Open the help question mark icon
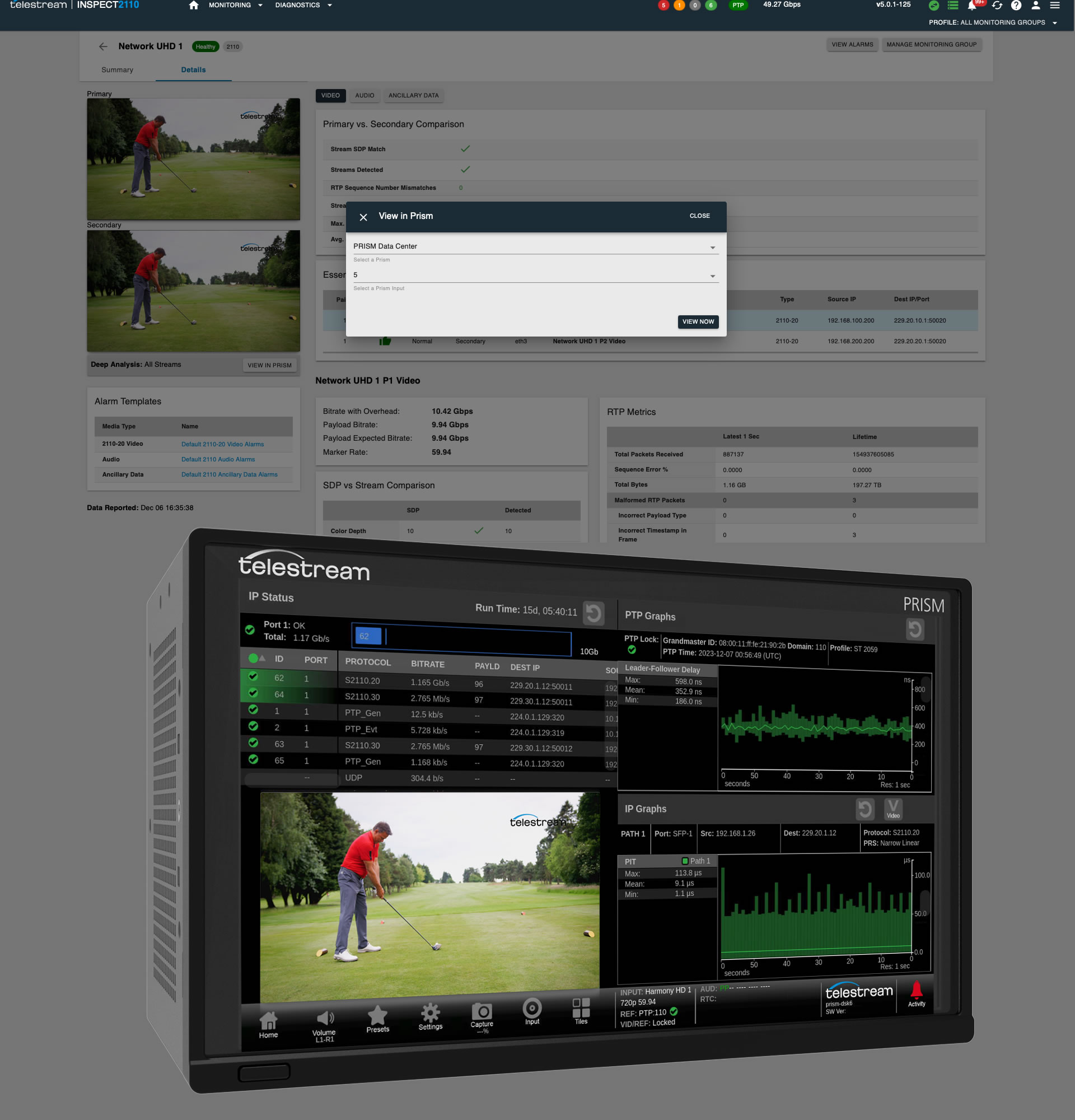This screenshot has width=1075, height=1120. pyautogui.click(x=1016, y=5)
